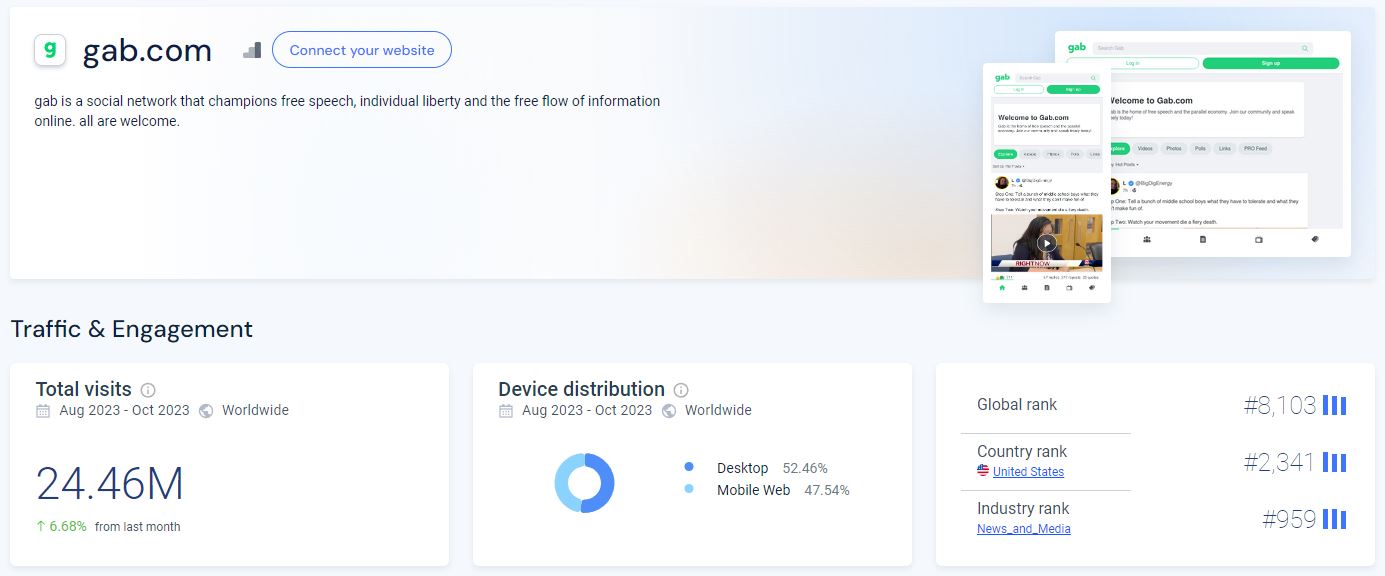The image size is (1385, 576).
Task: Click the calendar icon under Total visits
Action: (43, 411)
